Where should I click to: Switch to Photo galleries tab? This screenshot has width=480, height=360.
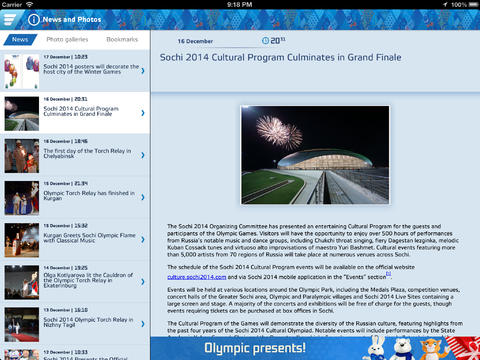pyautogui.click(x=67, y=39)
